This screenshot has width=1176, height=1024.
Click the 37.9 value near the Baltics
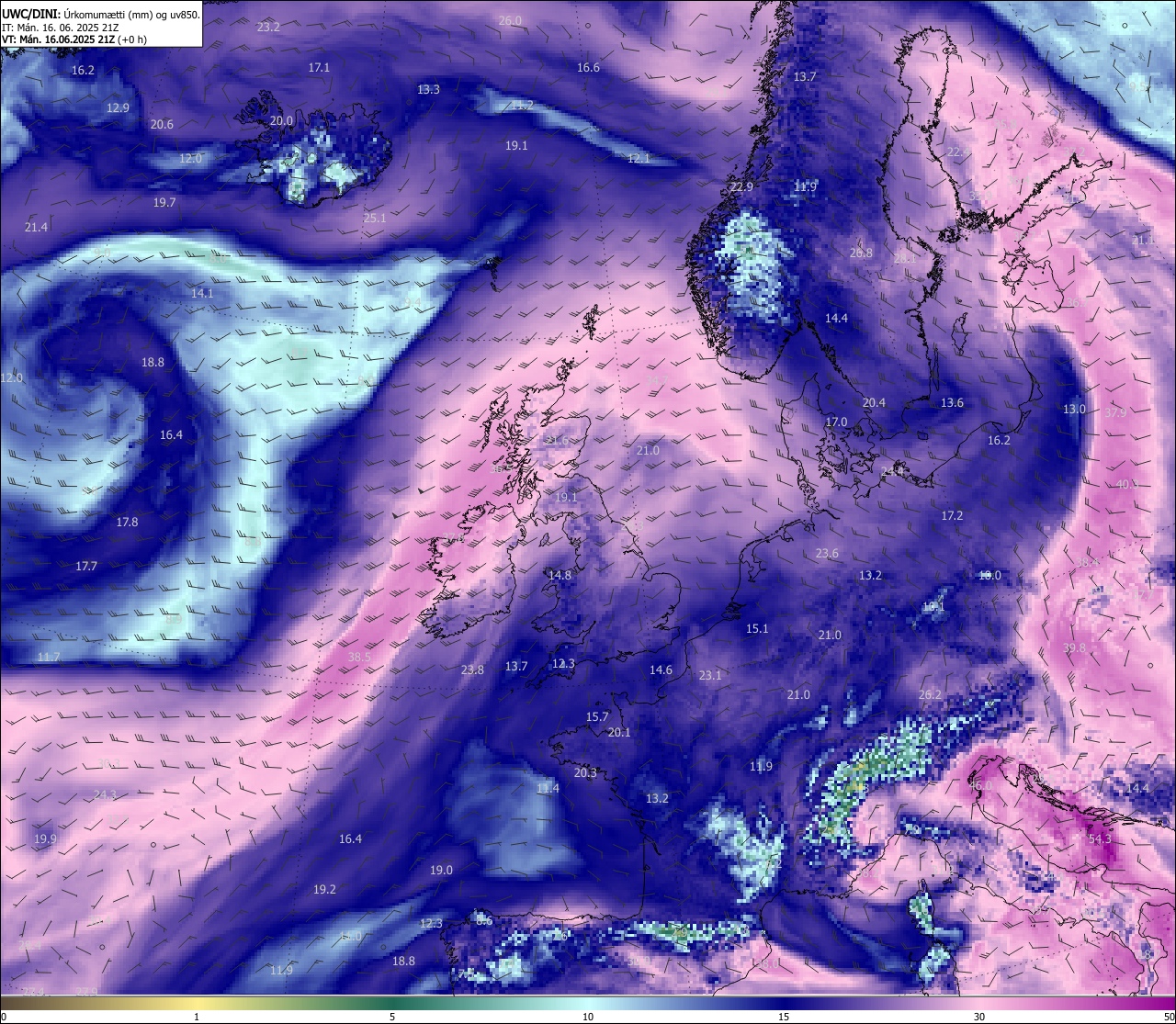[x=1115, y=412]
